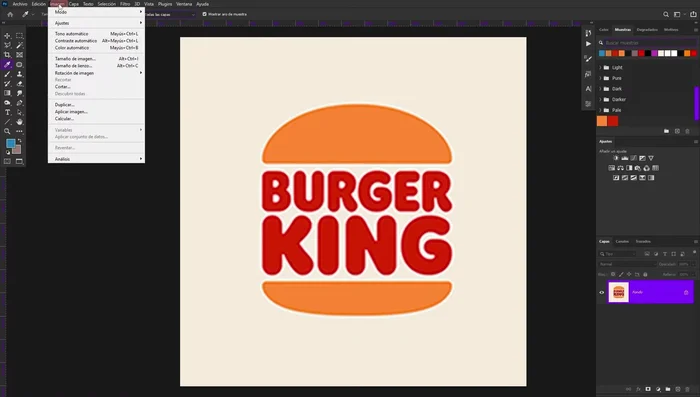Open the Filtro menu in menu bar

[x=125, y=4]
